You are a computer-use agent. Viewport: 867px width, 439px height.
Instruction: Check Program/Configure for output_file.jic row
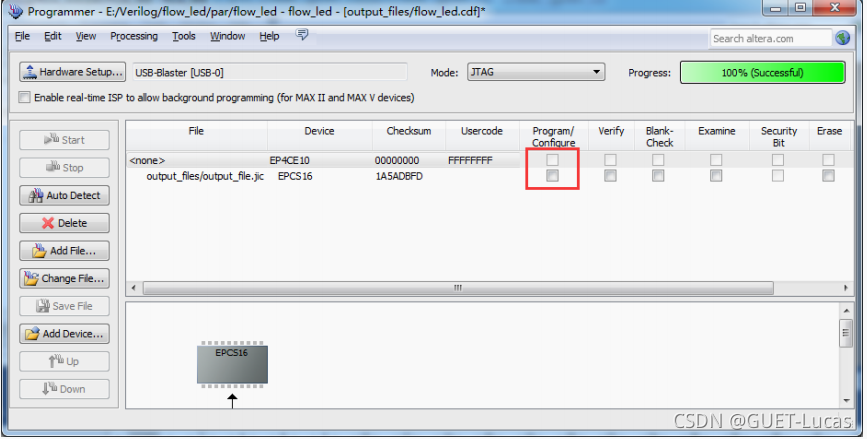click(x=552, y=176)
